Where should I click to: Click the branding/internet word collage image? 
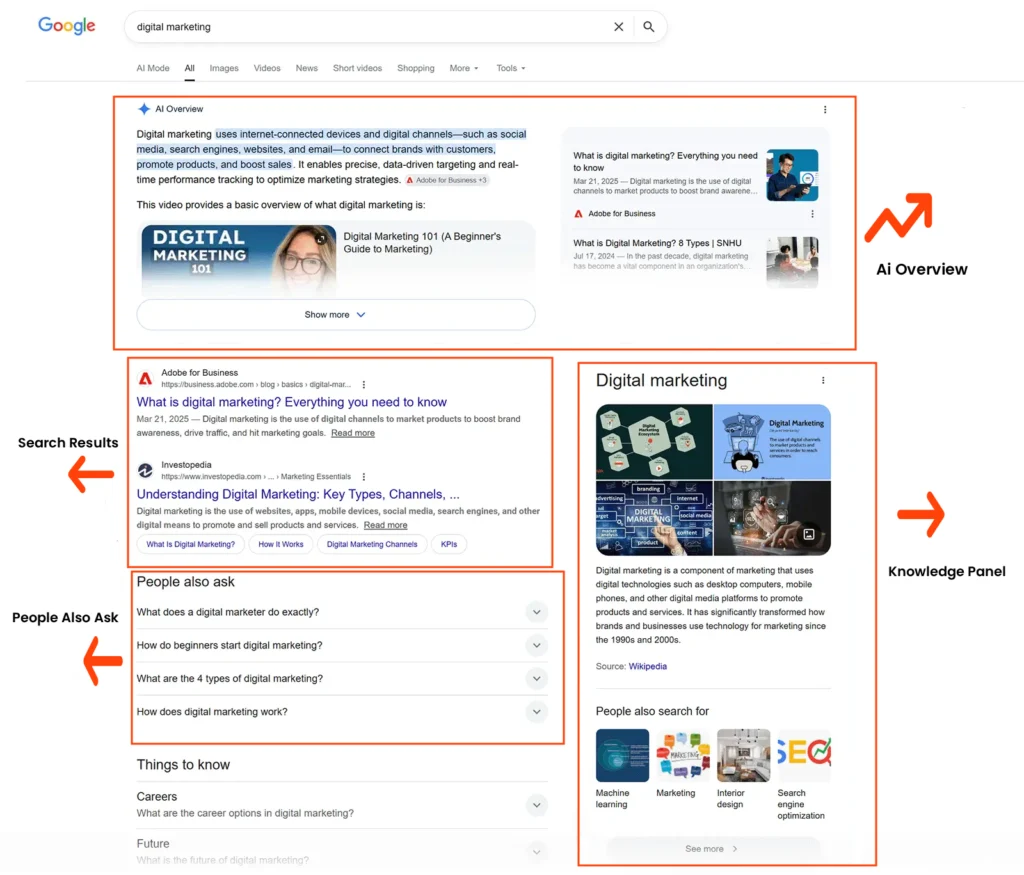tap(654, 518)
